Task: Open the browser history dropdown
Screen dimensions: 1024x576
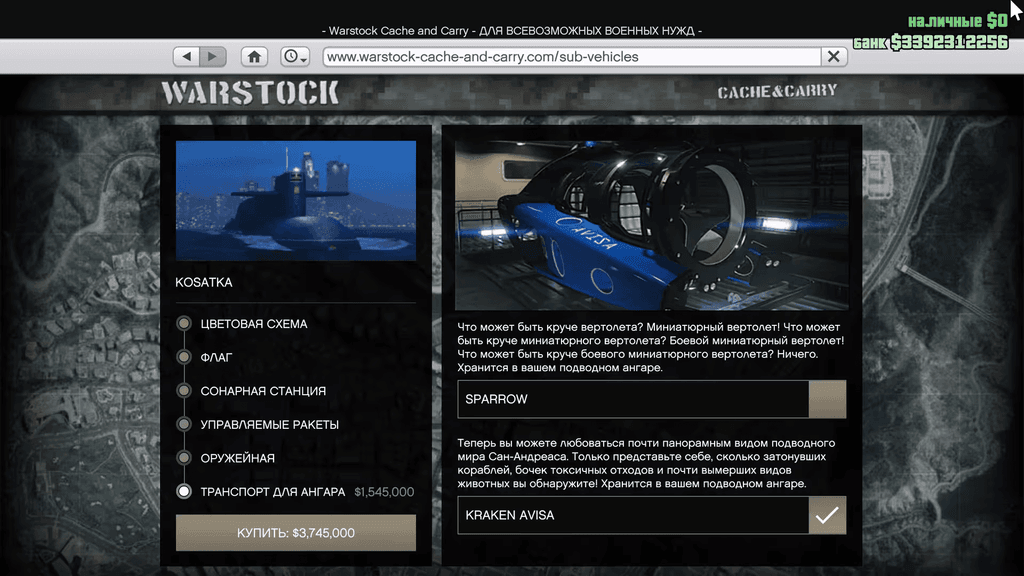Action: (x=295, y=57)
